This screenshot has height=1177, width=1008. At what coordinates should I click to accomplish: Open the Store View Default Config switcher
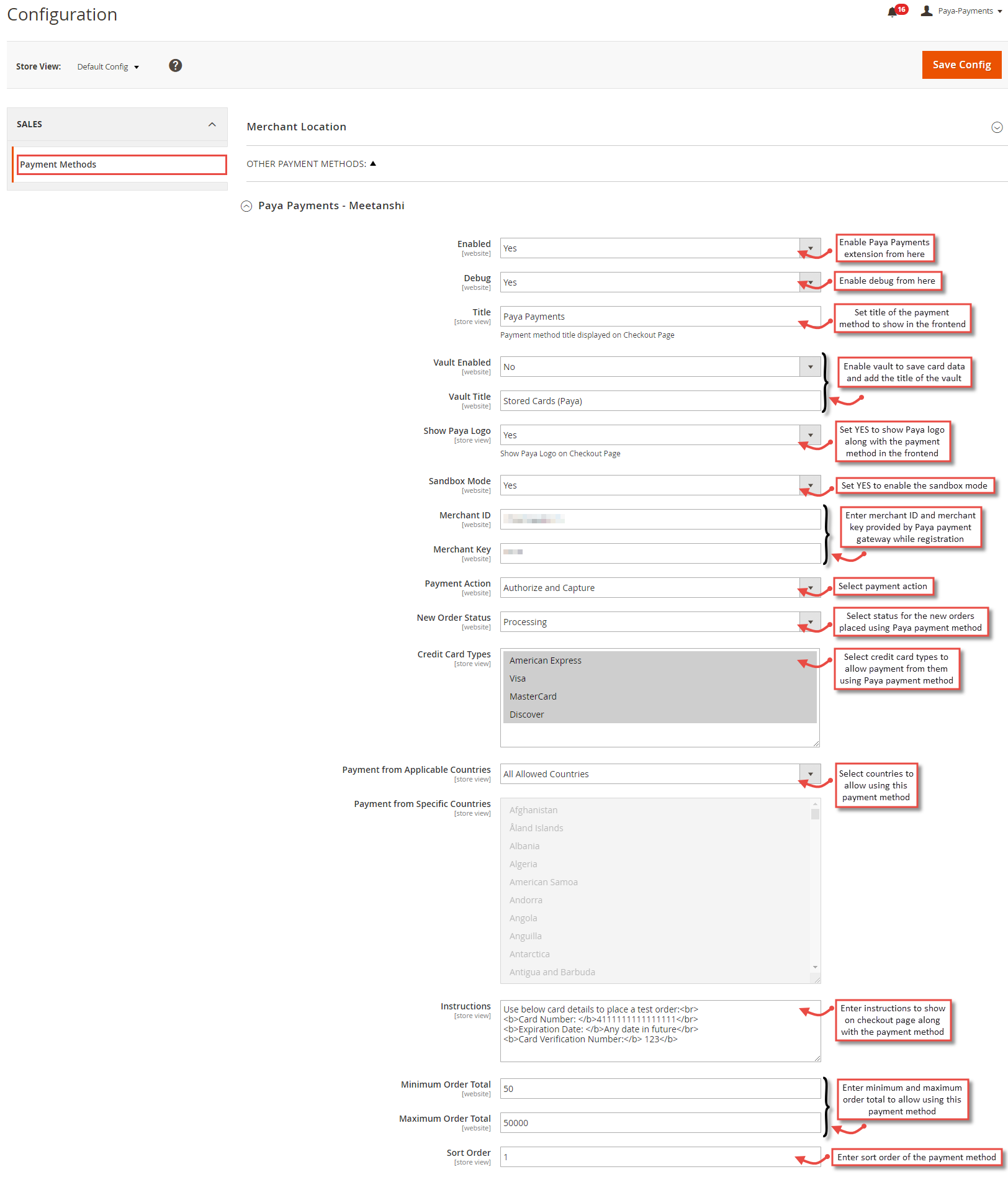[x=108, y=66]
